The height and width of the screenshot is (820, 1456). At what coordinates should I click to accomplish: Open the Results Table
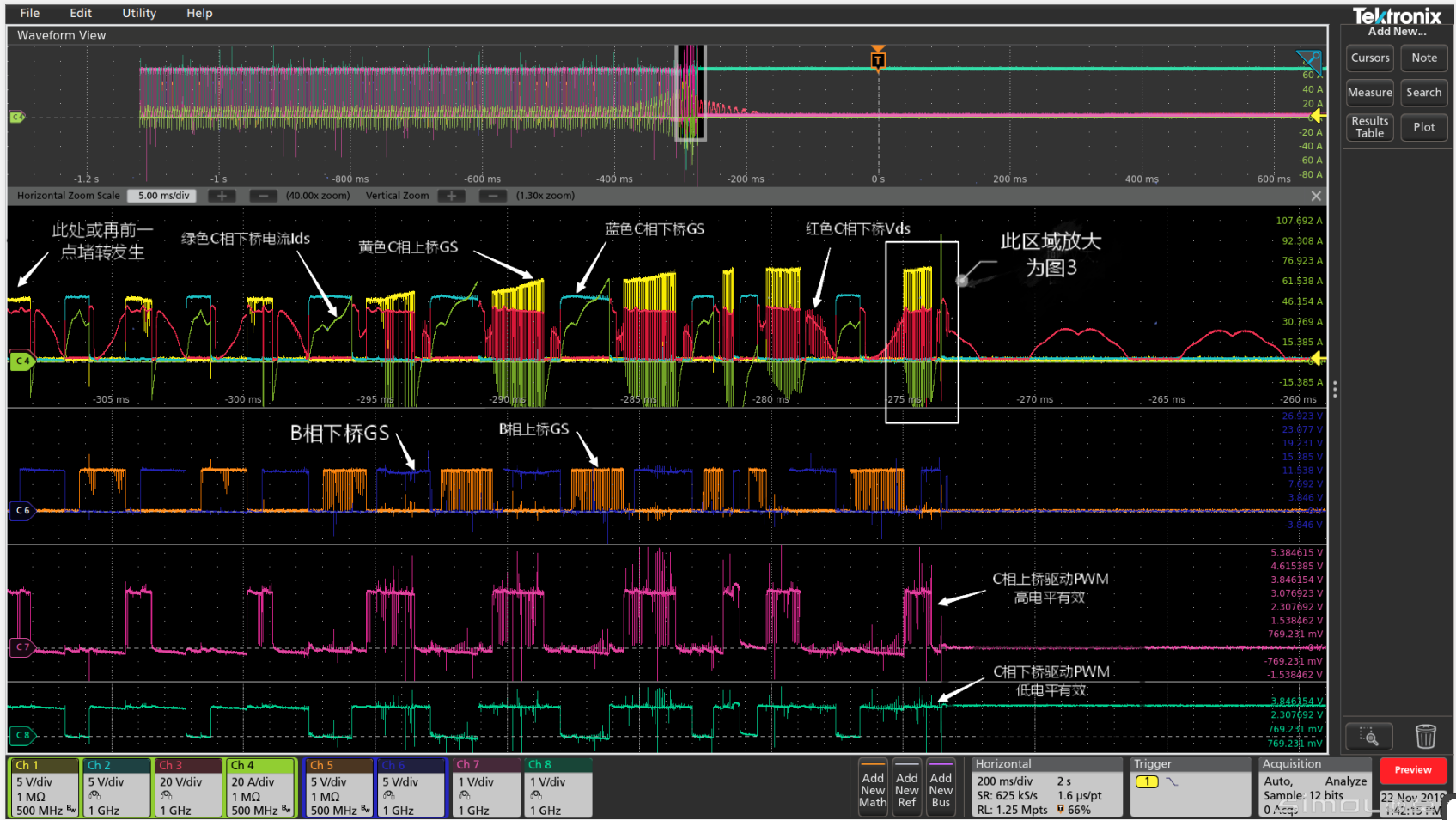1370,127
